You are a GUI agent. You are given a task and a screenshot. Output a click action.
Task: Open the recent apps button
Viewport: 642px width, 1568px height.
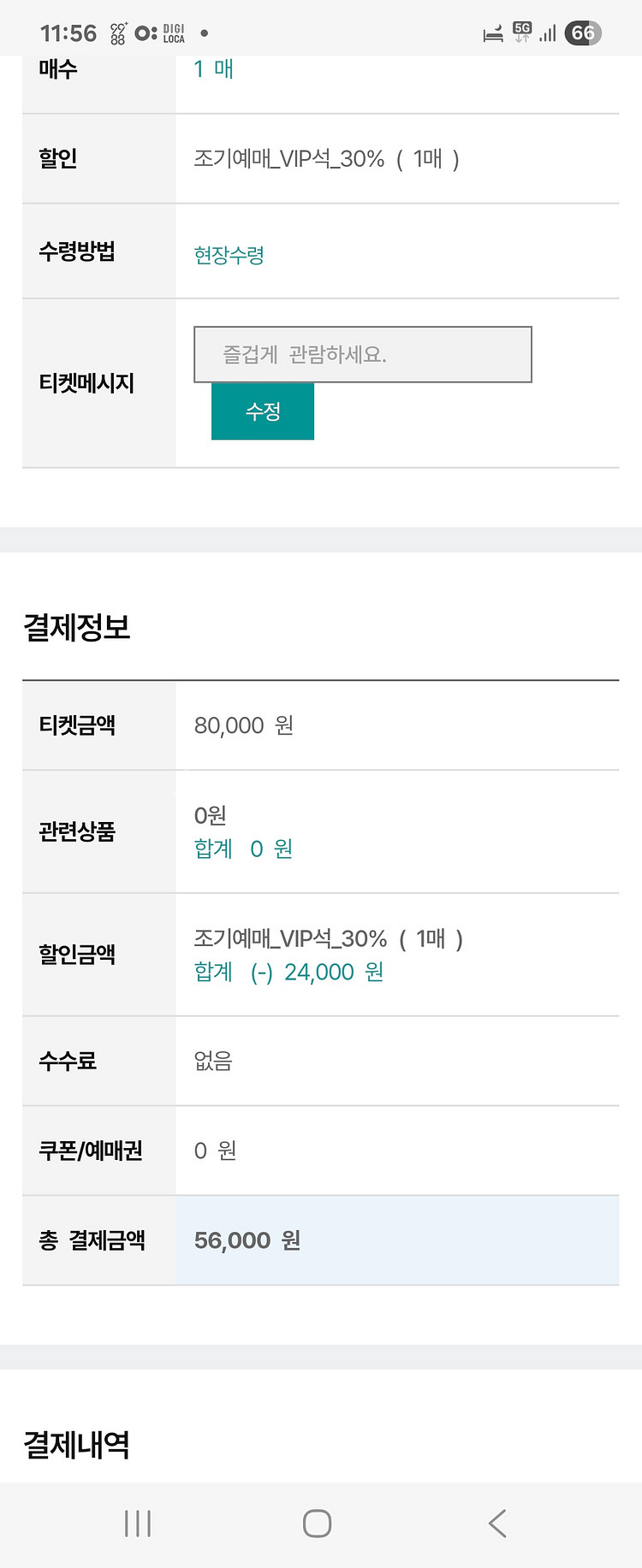[x=138, y=1524]
